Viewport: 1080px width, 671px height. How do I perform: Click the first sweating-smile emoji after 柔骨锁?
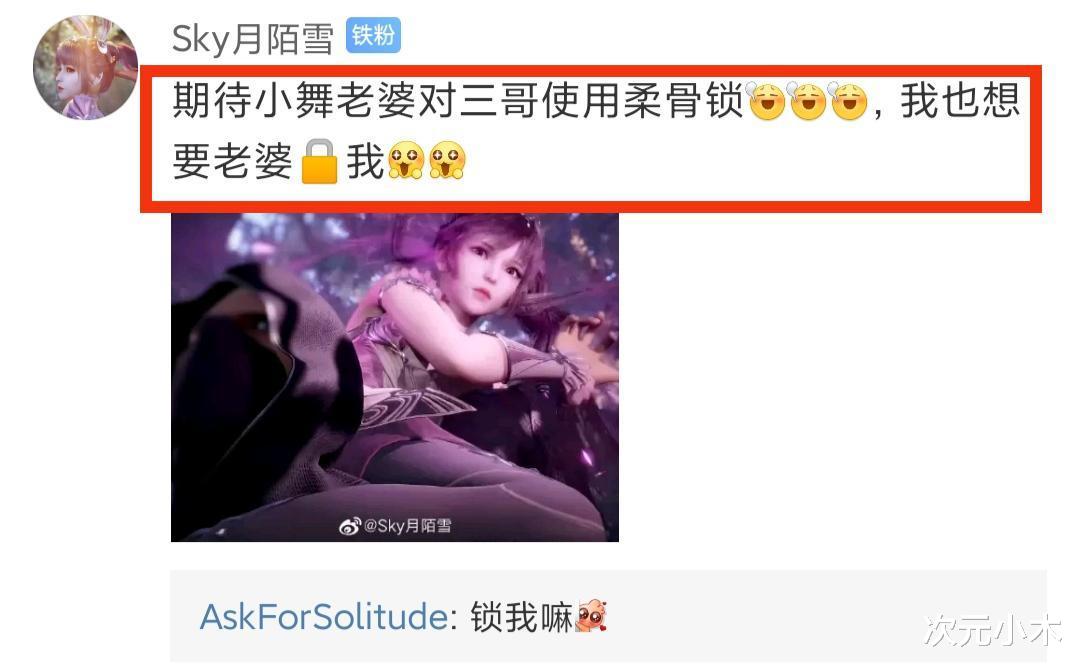tap(766, 101)
